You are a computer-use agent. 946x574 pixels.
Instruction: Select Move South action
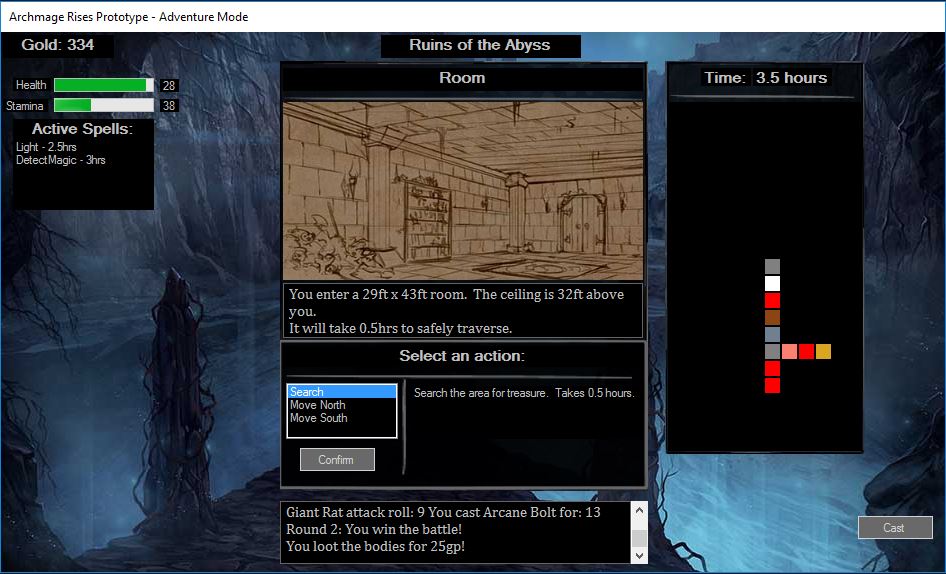coord(319,418)
